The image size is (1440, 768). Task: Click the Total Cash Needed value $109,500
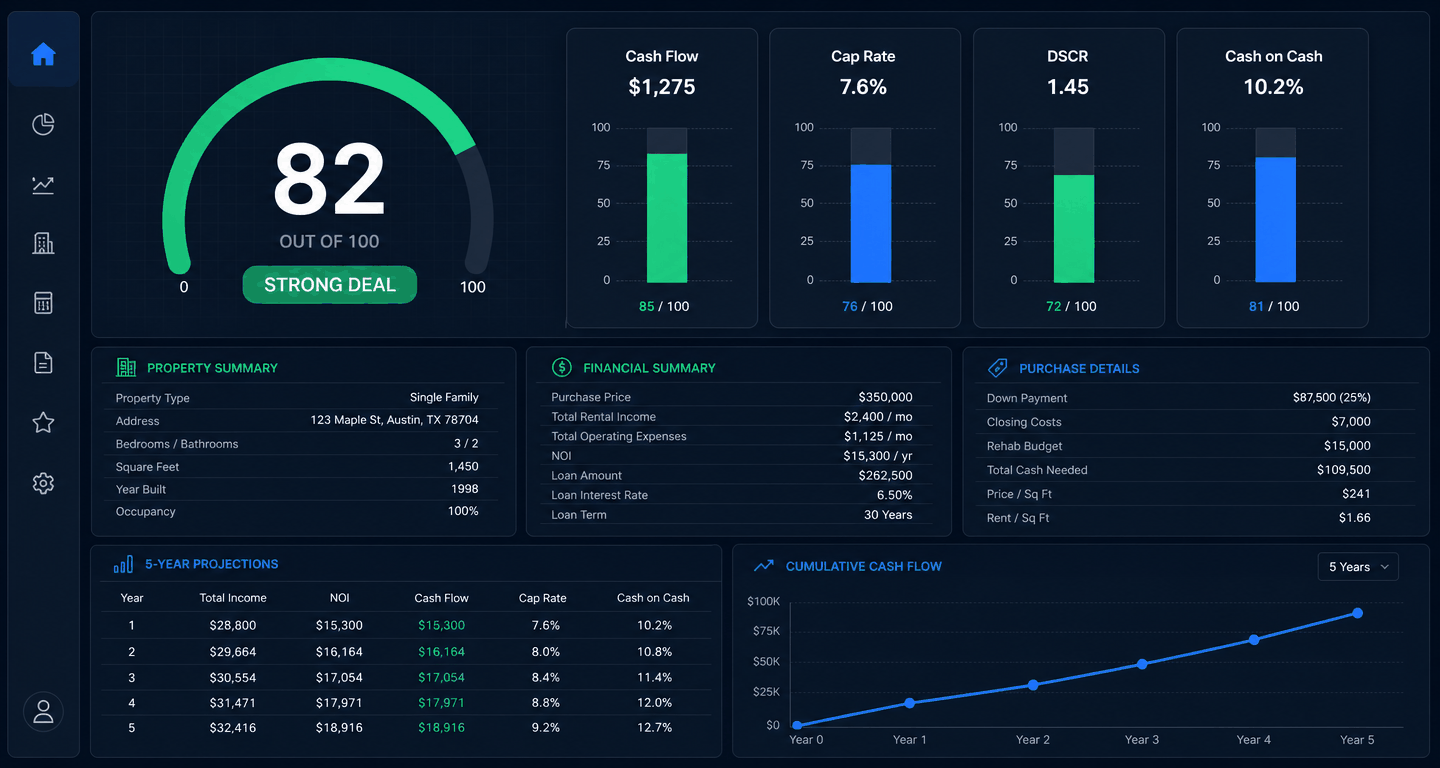tap(1344, 470)
